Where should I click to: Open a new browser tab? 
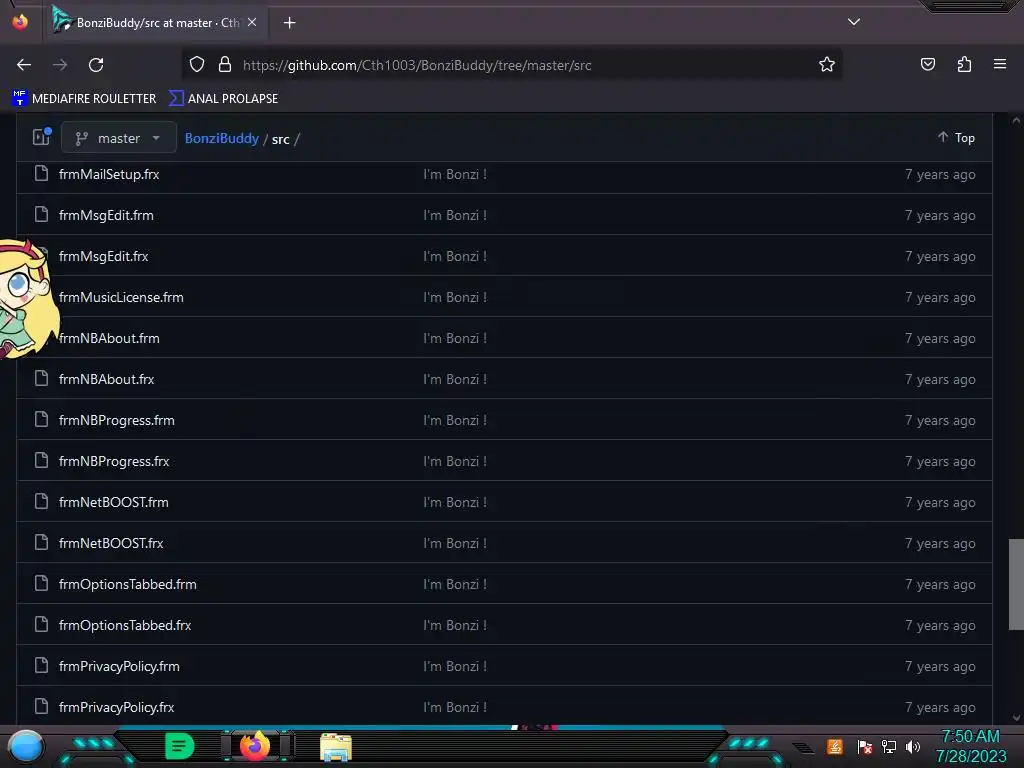(289, 23)
